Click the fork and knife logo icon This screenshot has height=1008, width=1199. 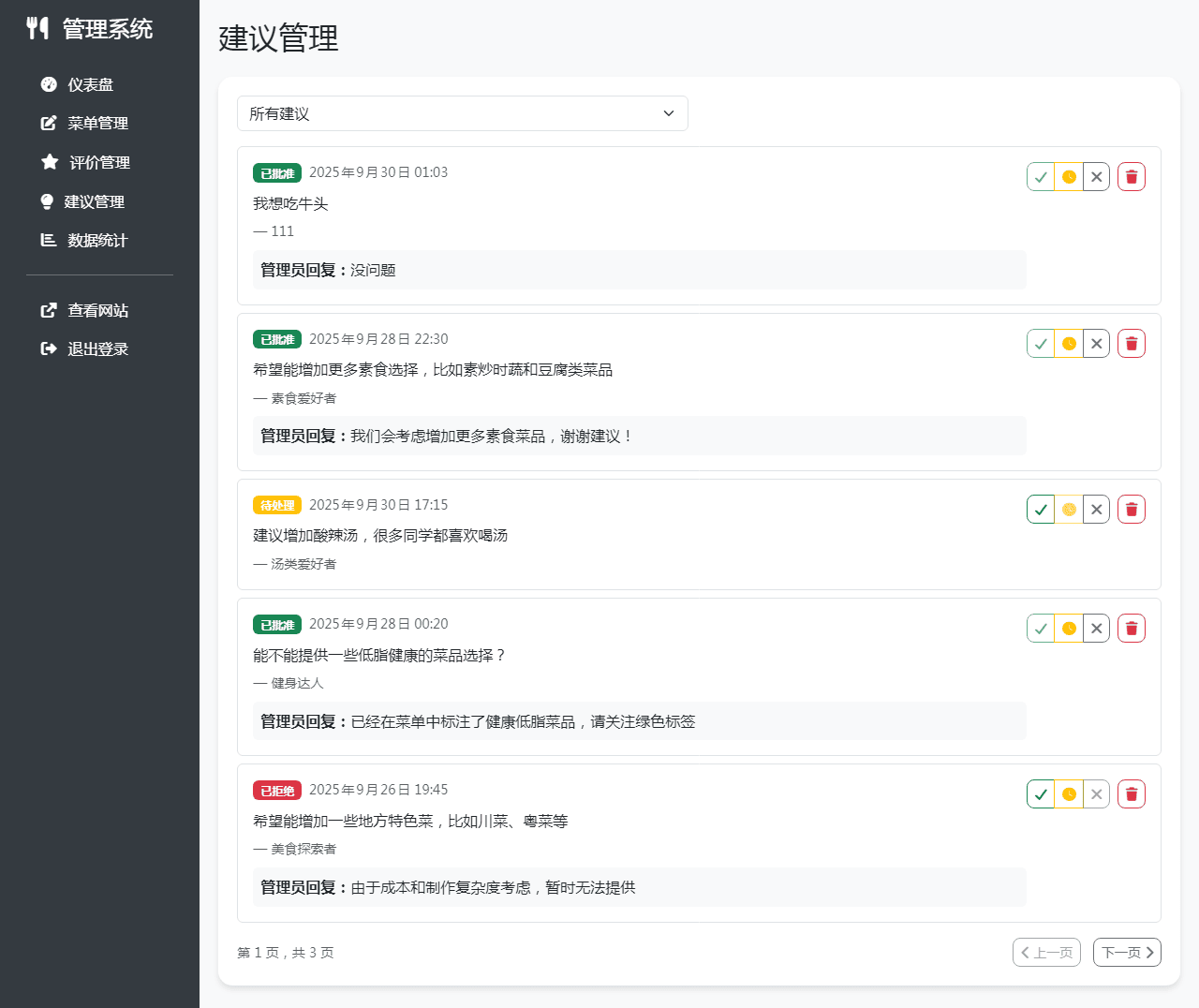[x=37, y=28]
